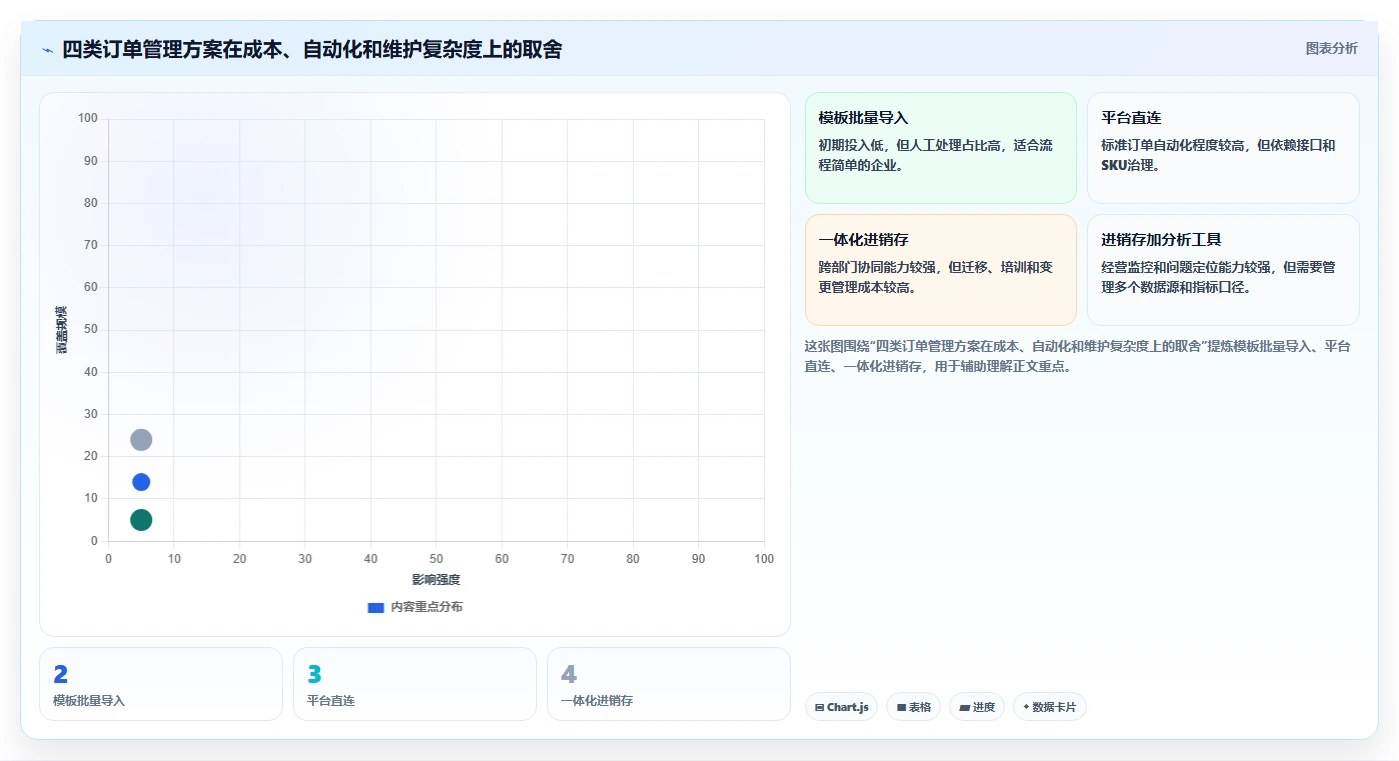This screenshot has width=1399, height=761.
Task: Toggle the 内容重点分布 legend entry
Action: (415, 607)
